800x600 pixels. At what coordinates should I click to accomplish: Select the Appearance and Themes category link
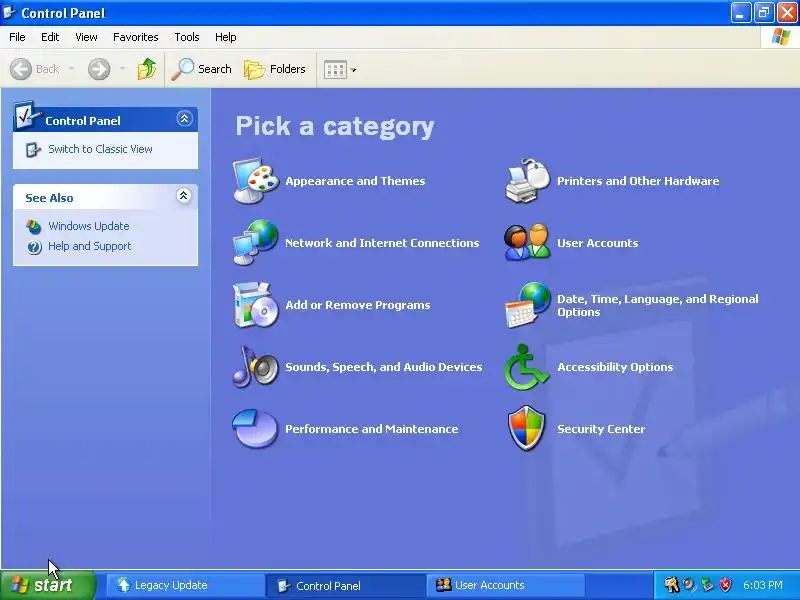point(355,181)
